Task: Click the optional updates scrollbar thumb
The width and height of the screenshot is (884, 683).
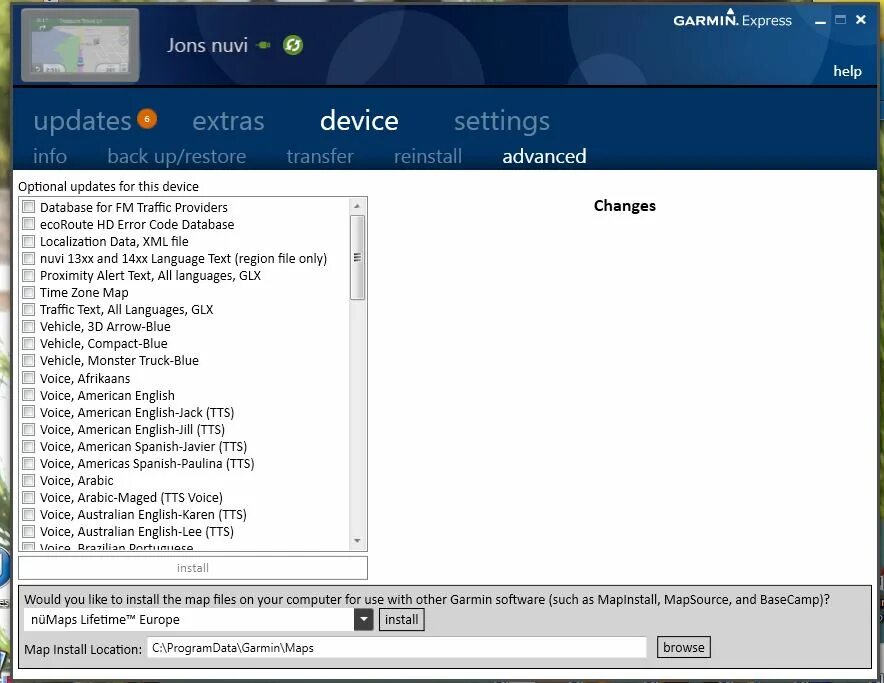Action: (357, 257)
